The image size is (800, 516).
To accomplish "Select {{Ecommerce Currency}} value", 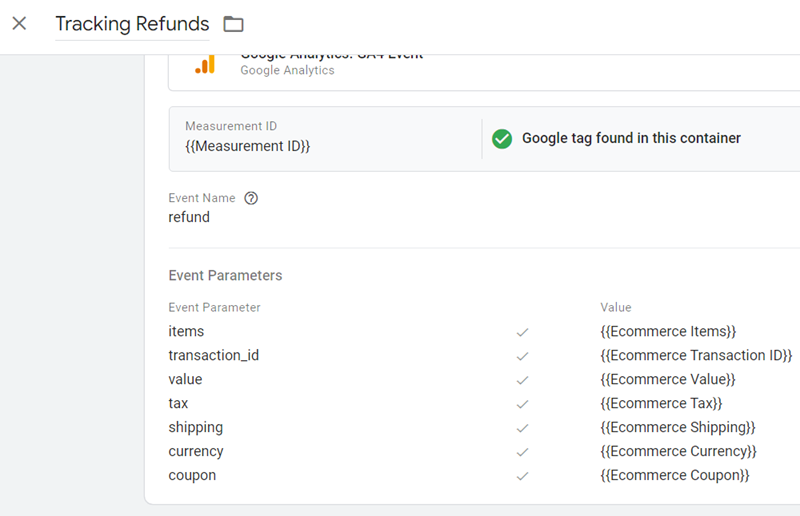I will tap(679, 451).
